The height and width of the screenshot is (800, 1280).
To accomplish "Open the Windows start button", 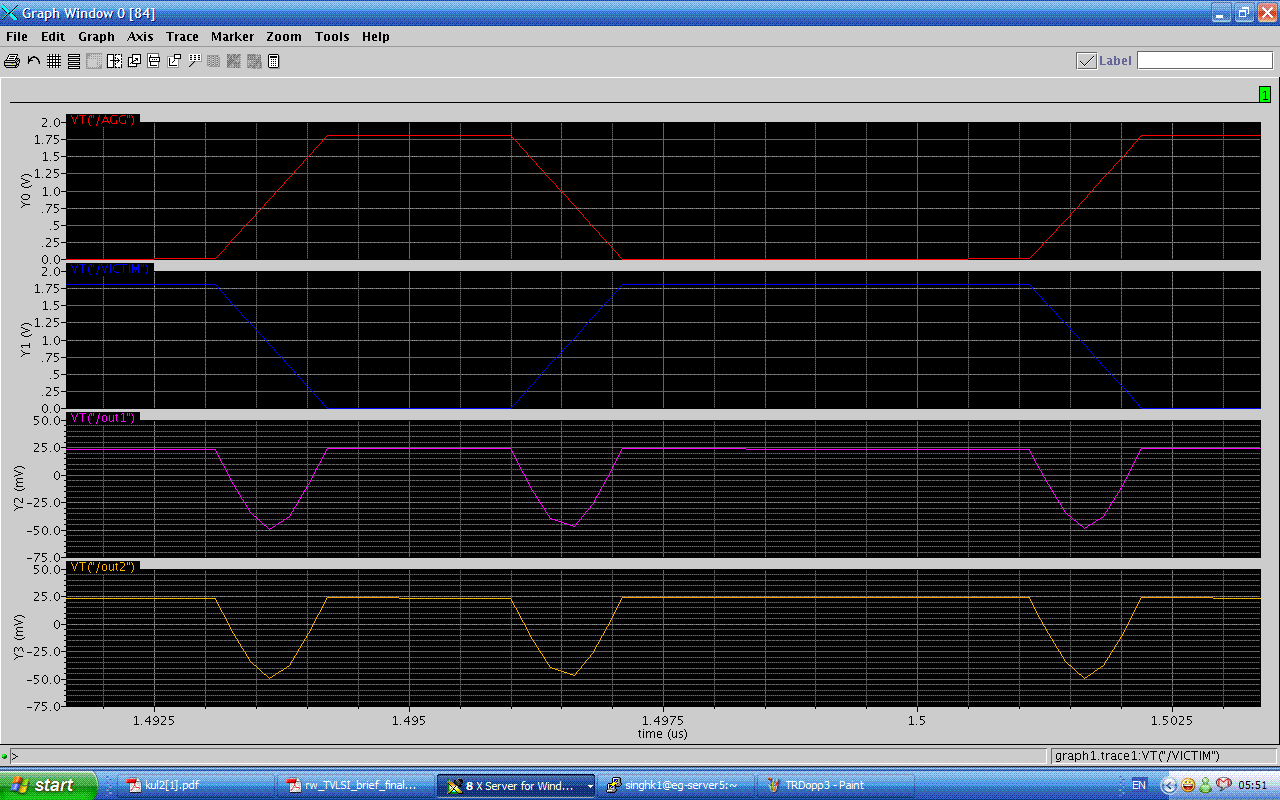I will pyautogui.click(x=49, y=785).
